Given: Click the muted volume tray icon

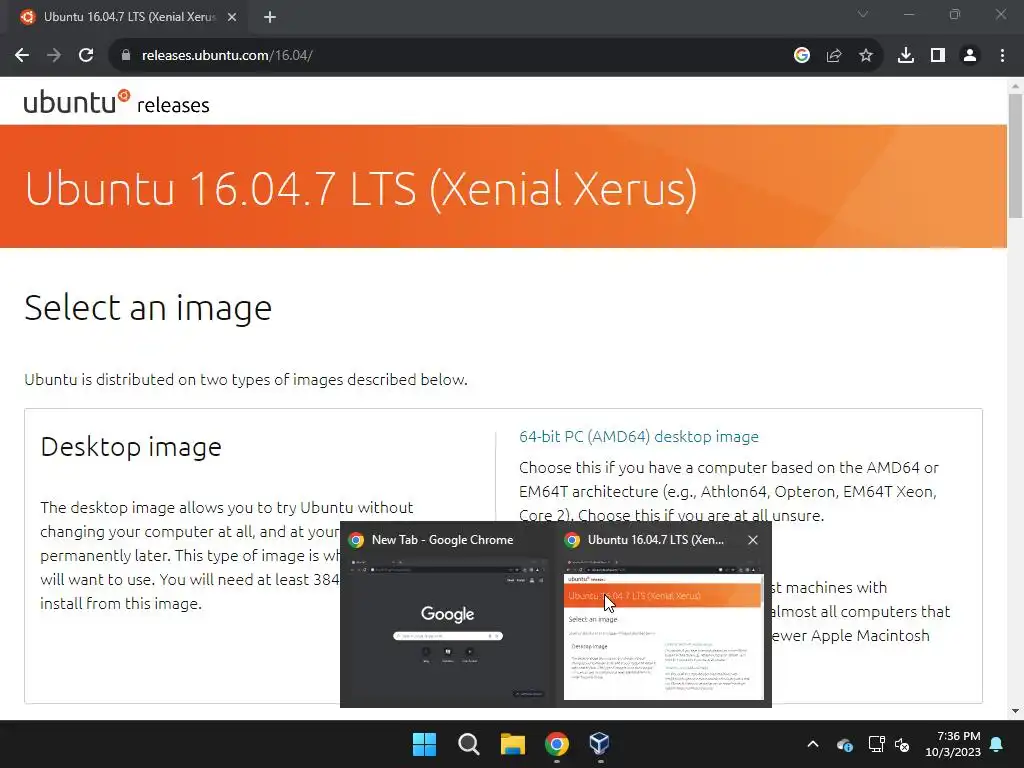Looking at the screenshot, I should pos(903,744).
